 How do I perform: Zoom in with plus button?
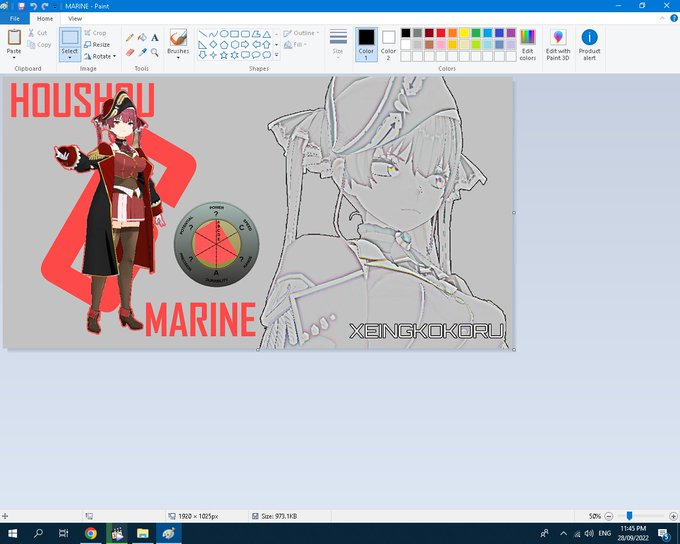click(673, 516)
